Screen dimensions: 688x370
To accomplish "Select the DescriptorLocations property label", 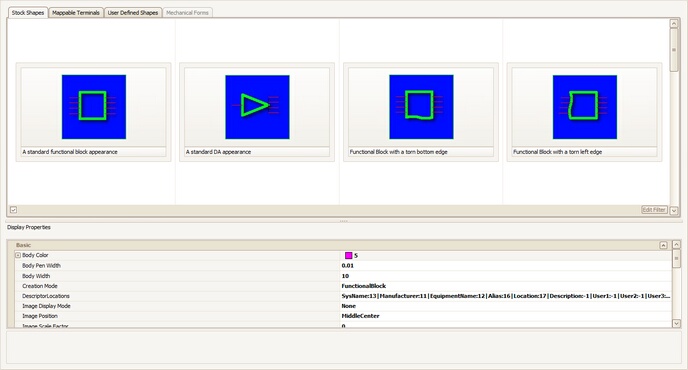I will (46, 296).
